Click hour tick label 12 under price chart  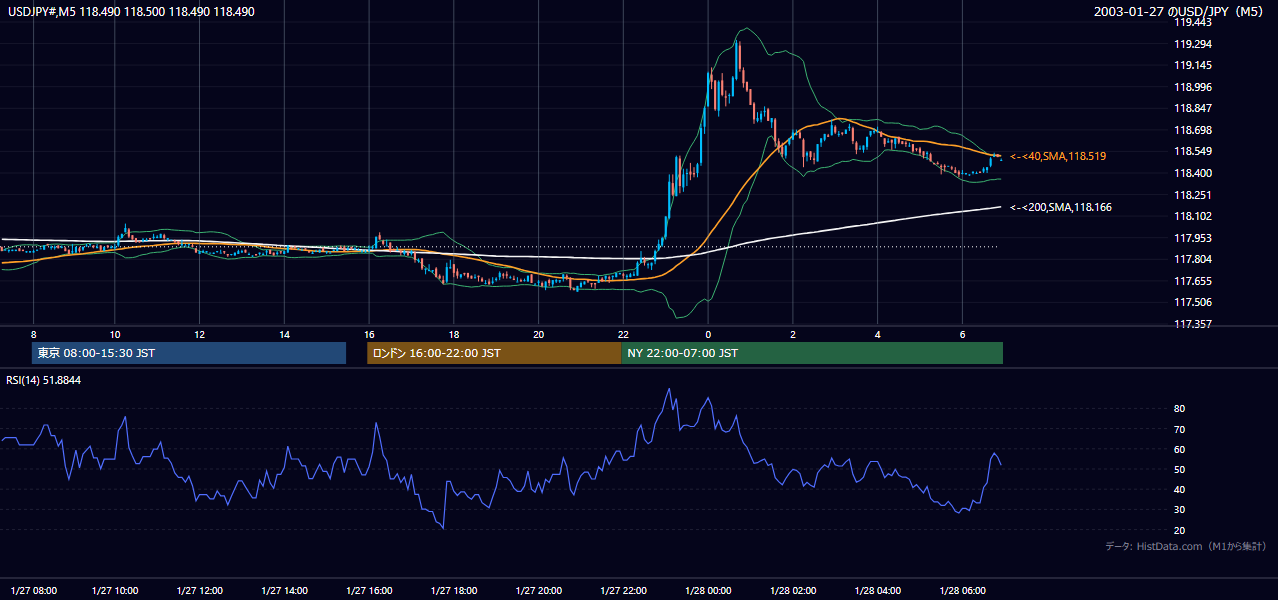tap(200, 334)
